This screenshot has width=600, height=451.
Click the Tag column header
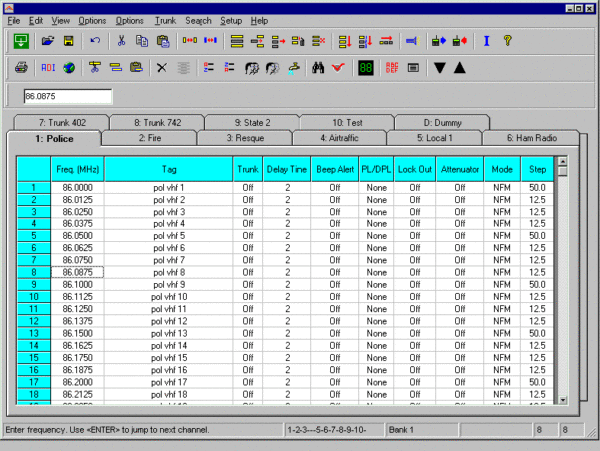169,169
